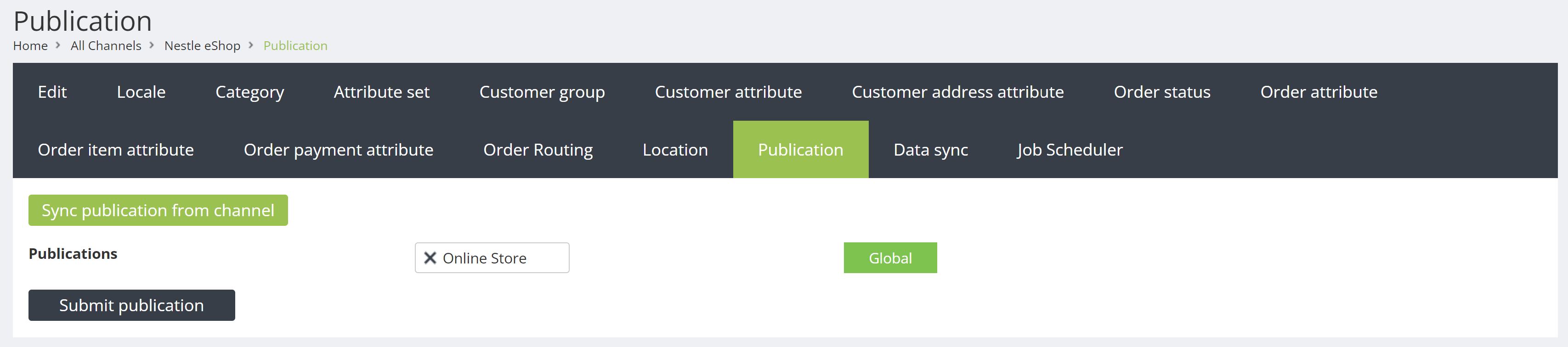
Task: Click inside the Publications selection field
Action: [x=492, y=258]
